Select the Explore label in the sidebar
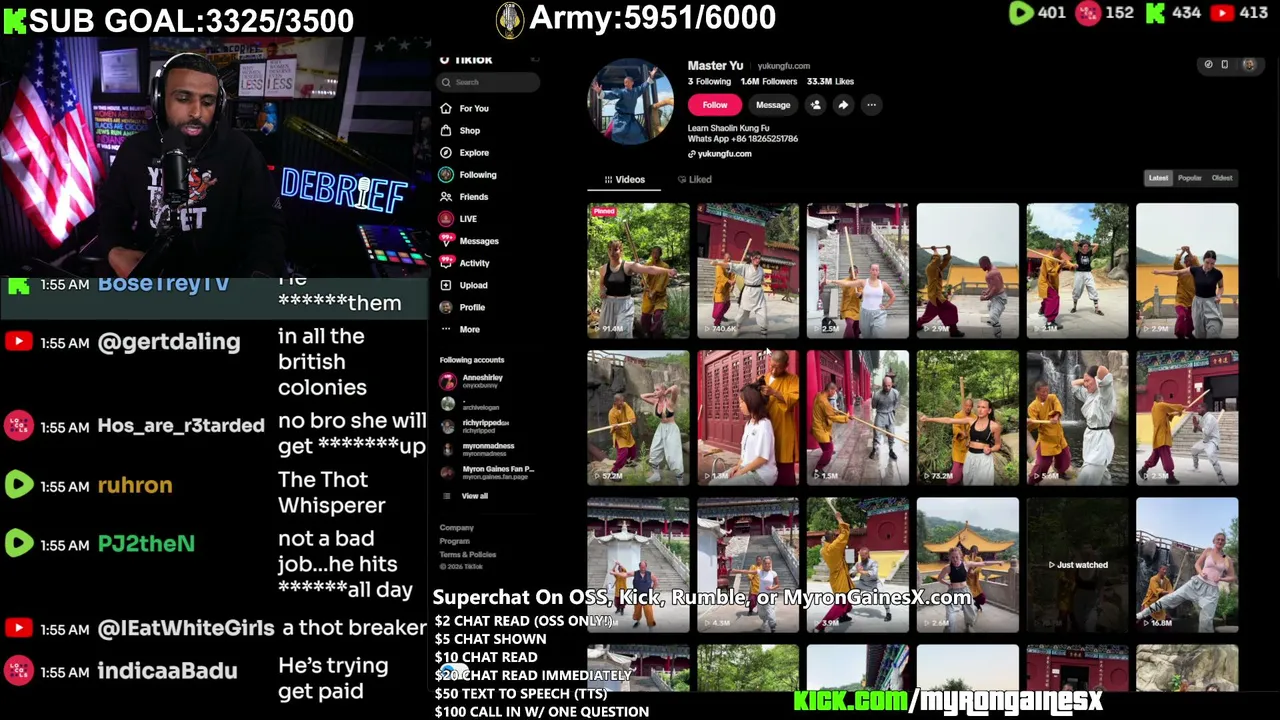 474,153
